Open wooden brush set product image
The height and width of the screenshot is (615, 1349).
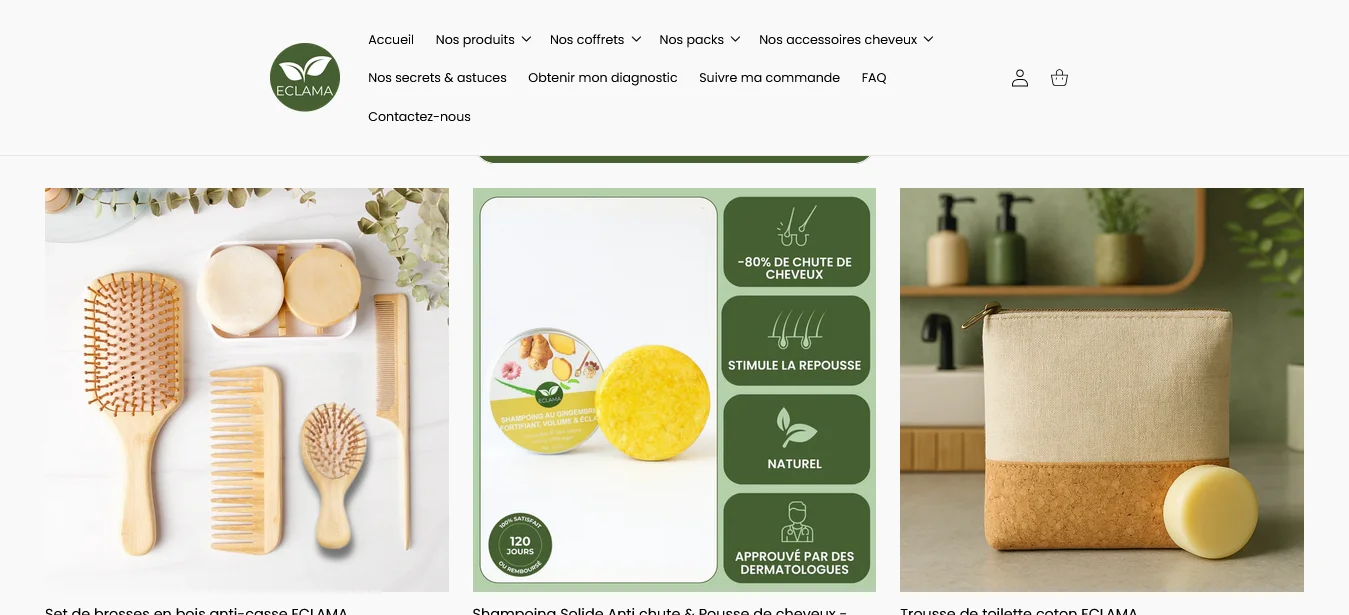point(247,390)
